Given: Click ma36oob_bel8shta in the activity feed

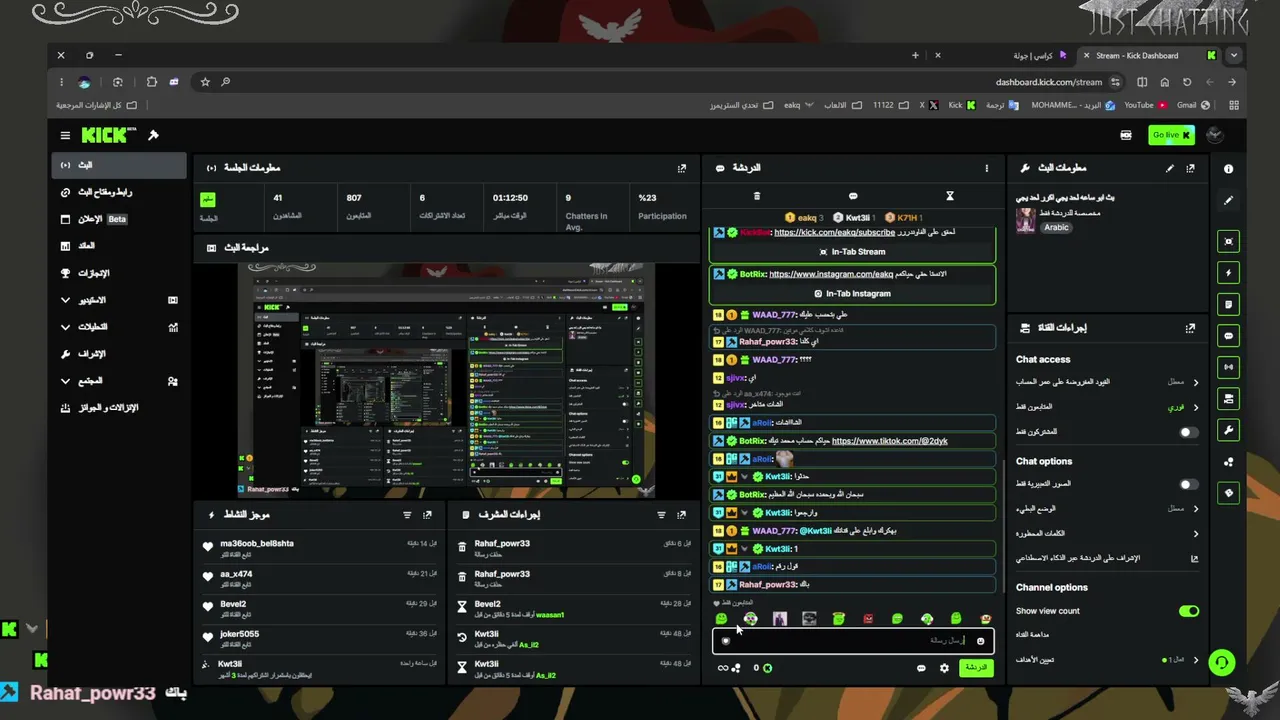Looking at the screenshot, I should [257, 544].
